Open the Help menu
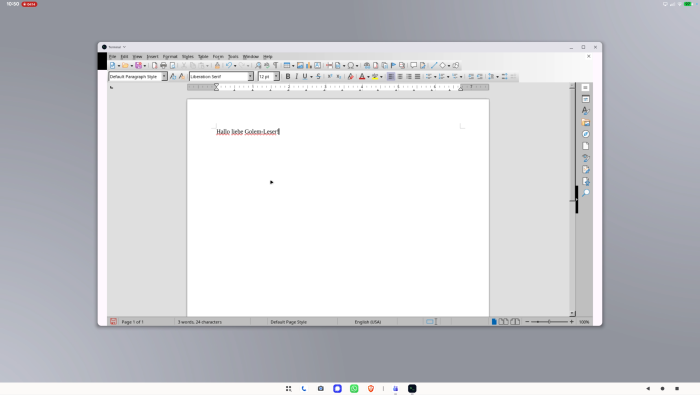This screenshot has width=700, height=395. pyautogui.click(x=267, y=57)
